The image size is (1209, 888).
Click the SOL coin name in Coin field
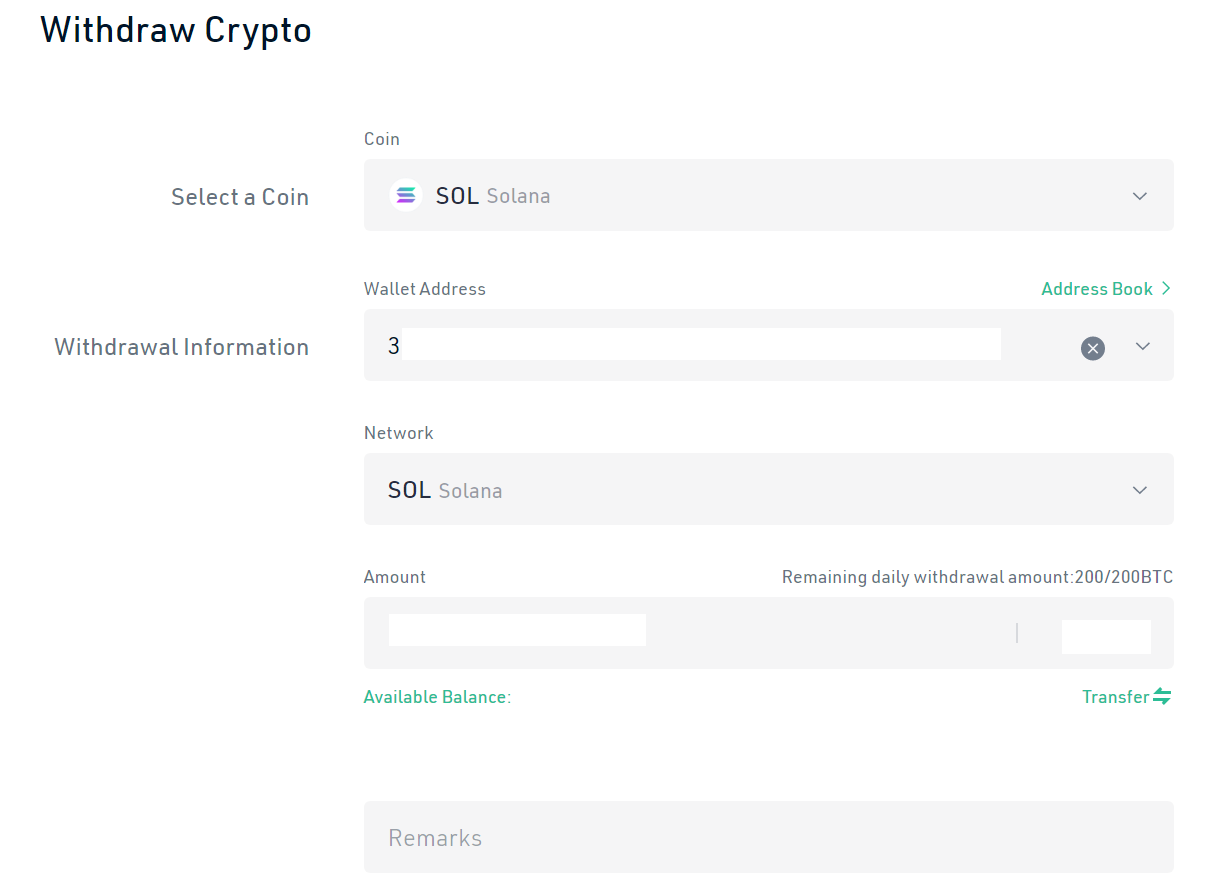click(457, 196)
